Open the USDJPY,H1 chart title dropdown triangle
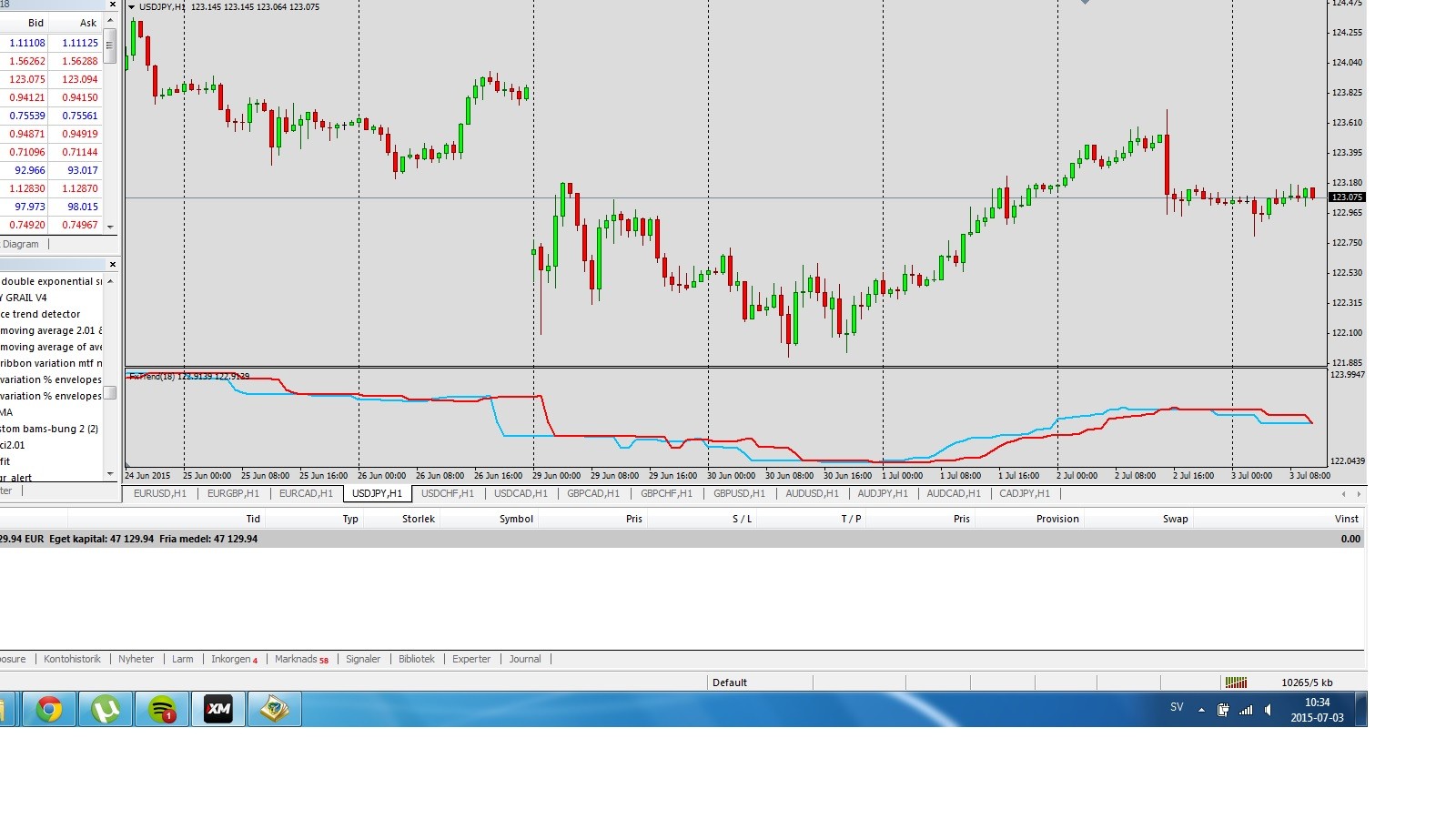 point(132,7)
